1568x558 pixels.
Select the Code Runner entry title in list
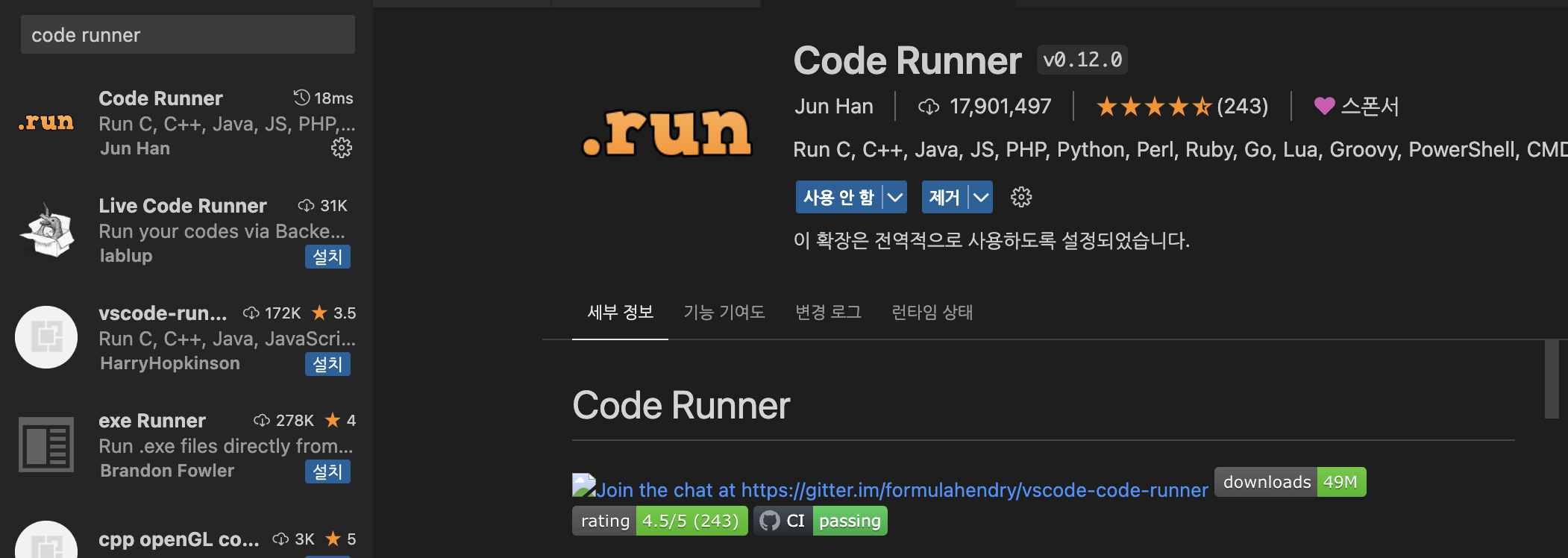(160, 98)
